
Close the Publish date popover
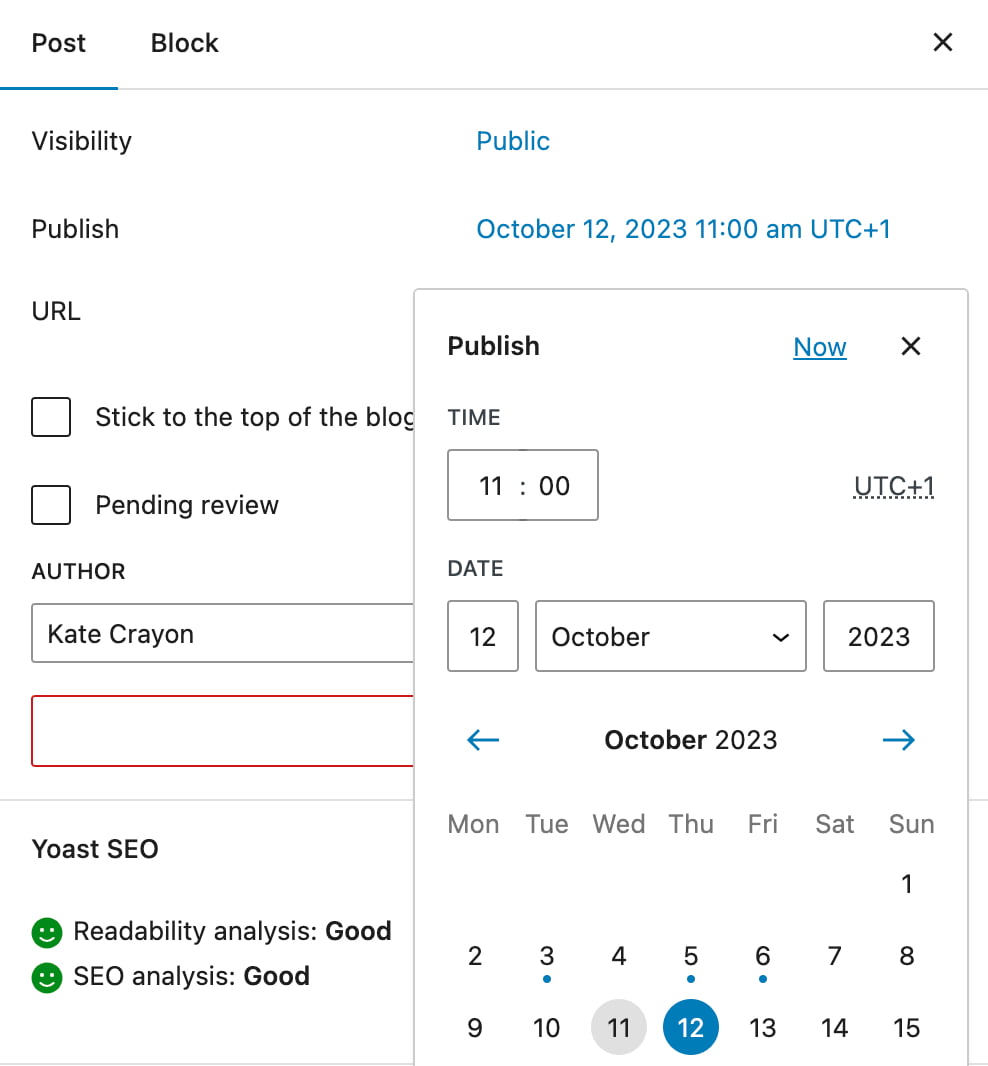pos(910,346)
